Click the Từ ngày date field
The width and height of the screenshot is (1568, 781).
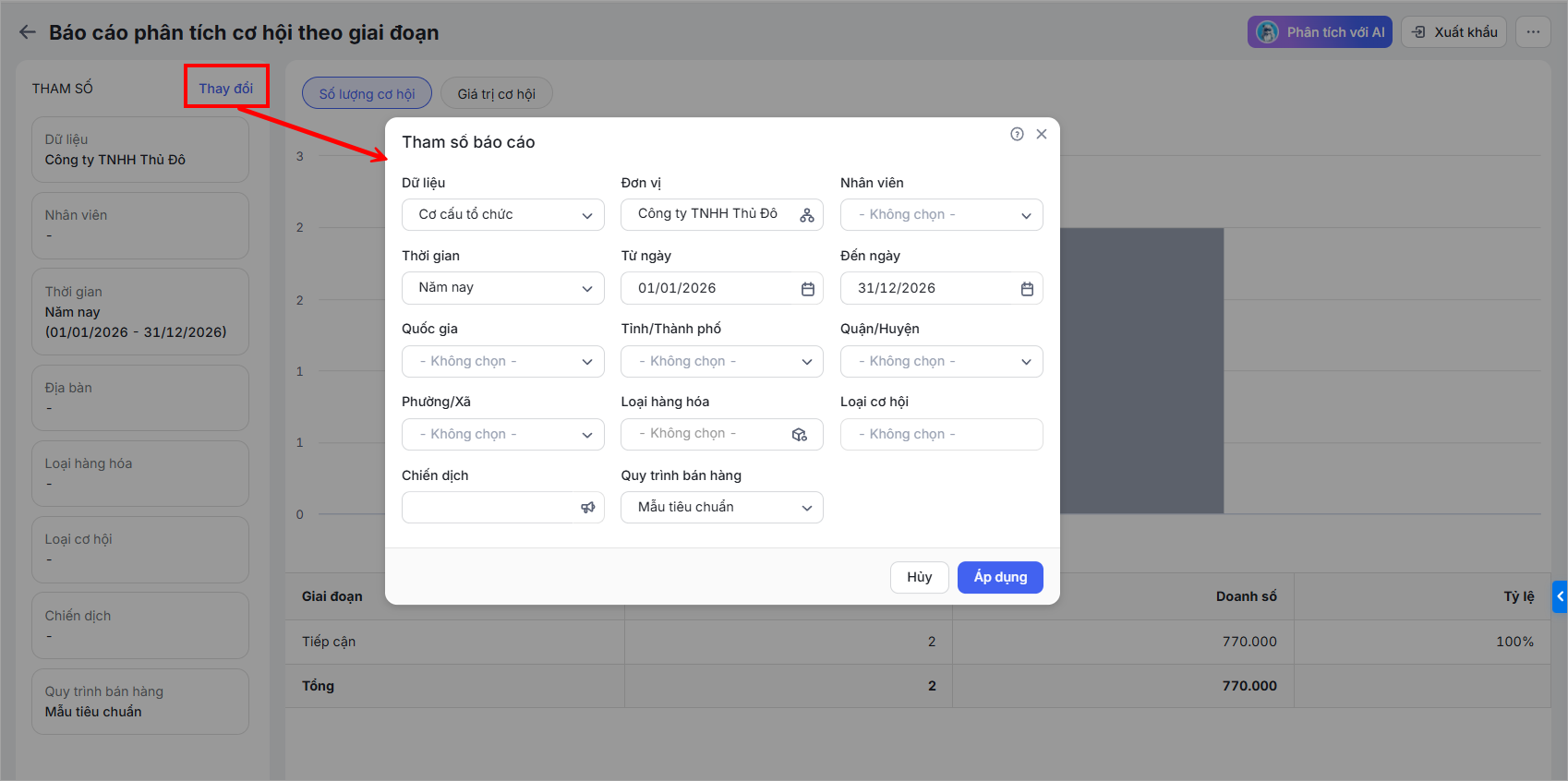pyautogui.click(x=722, y=288)
